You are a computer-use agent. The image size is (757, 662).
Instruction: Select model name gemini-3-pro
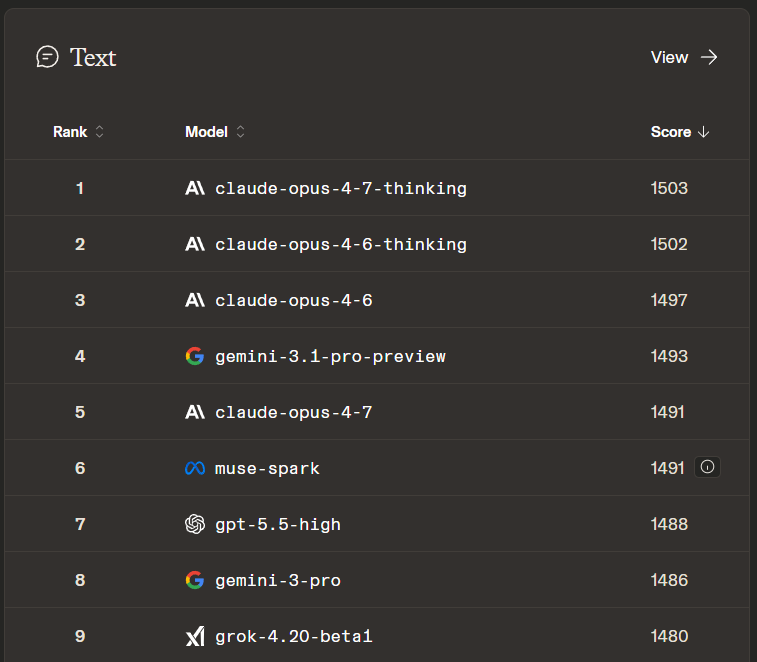click(x=278, y=580)
